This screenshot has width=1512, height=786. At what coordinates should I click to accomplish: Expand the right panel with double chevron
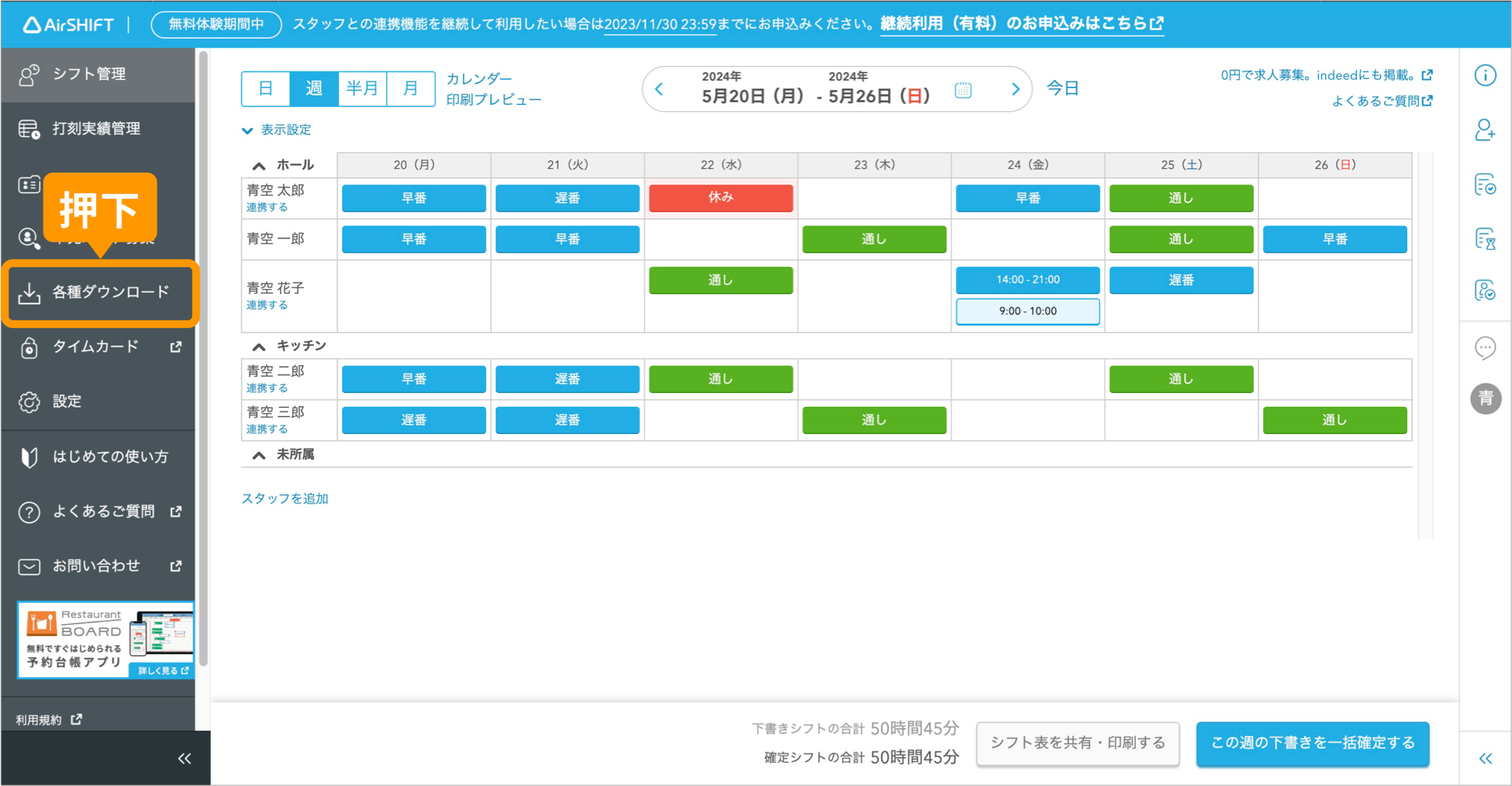[1485, 759]
